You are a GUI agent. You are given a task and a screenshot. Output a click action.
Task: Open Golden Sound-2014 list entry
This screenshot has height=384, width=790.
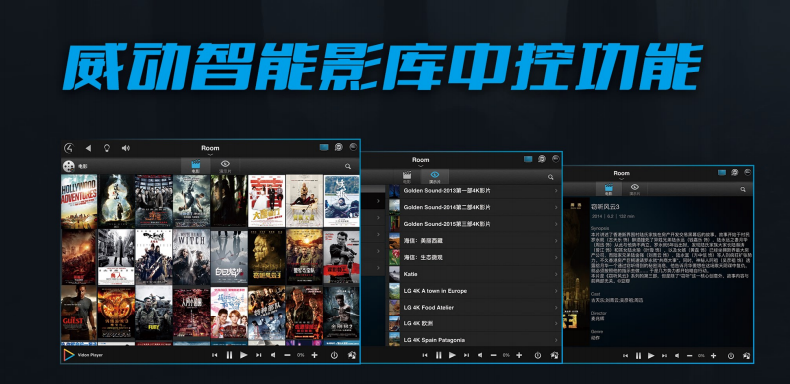coord(474,207)
